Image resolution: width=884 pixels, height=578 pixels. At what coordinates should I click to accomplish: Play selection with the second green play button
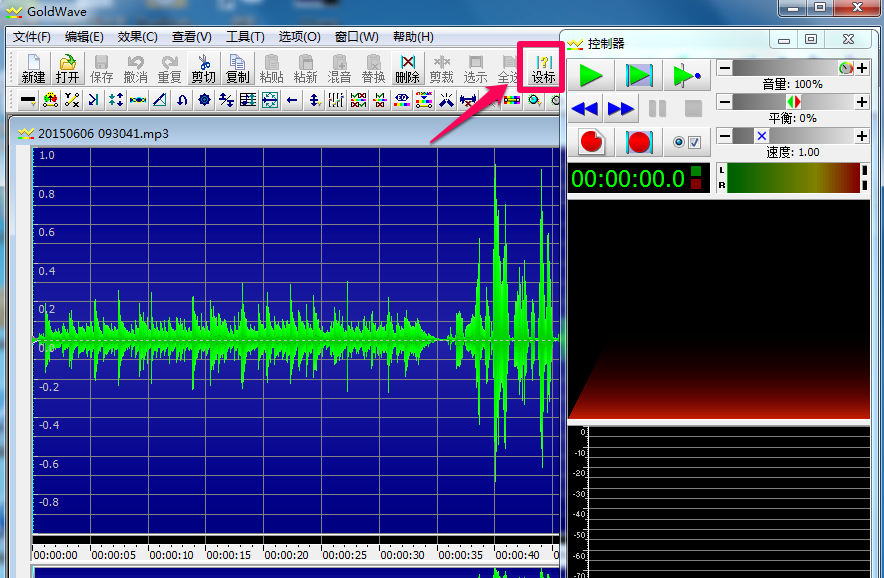tap(639, 75)
